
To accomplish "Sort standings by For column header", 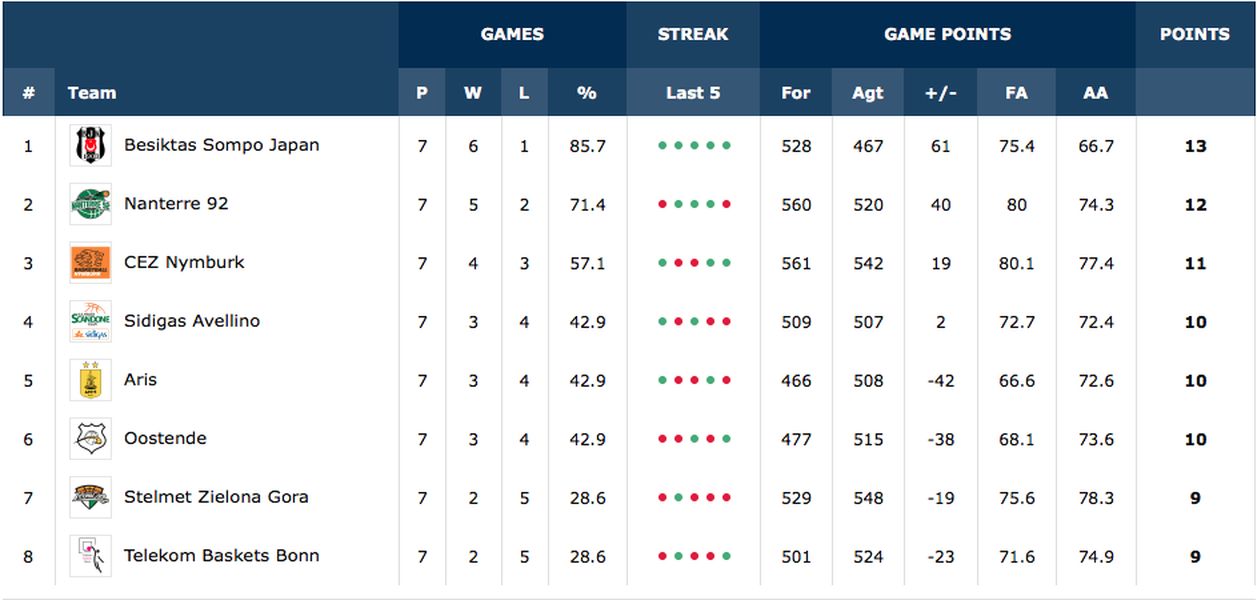I will click(796, 93).
